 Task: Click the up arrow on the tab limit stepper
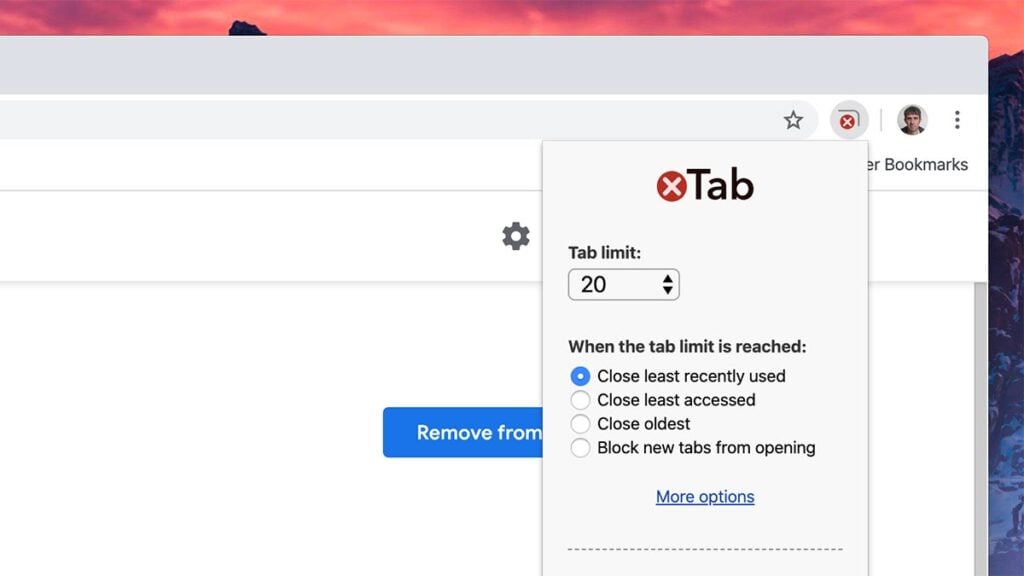point(668,280)
